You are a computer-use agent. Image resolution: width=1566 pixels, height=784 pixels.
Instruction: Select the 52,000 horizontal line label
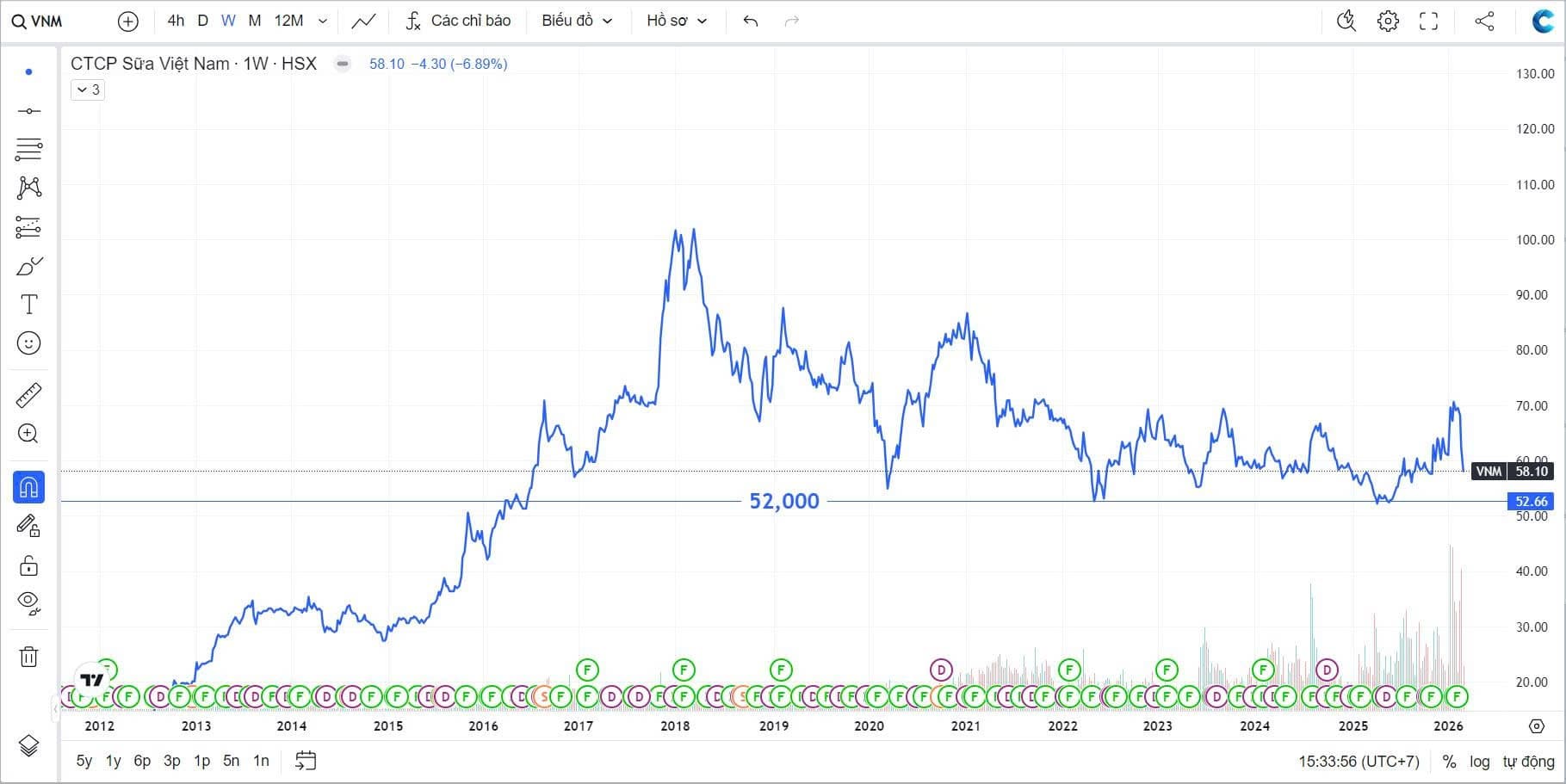[784, 501]
